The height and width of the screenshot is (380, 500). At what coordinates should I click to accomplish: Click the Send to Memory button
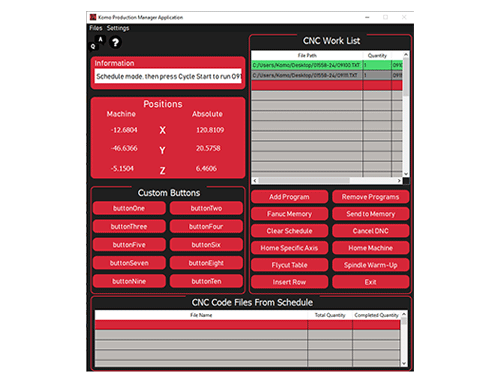pyautogui.click(x=370, y=214)
